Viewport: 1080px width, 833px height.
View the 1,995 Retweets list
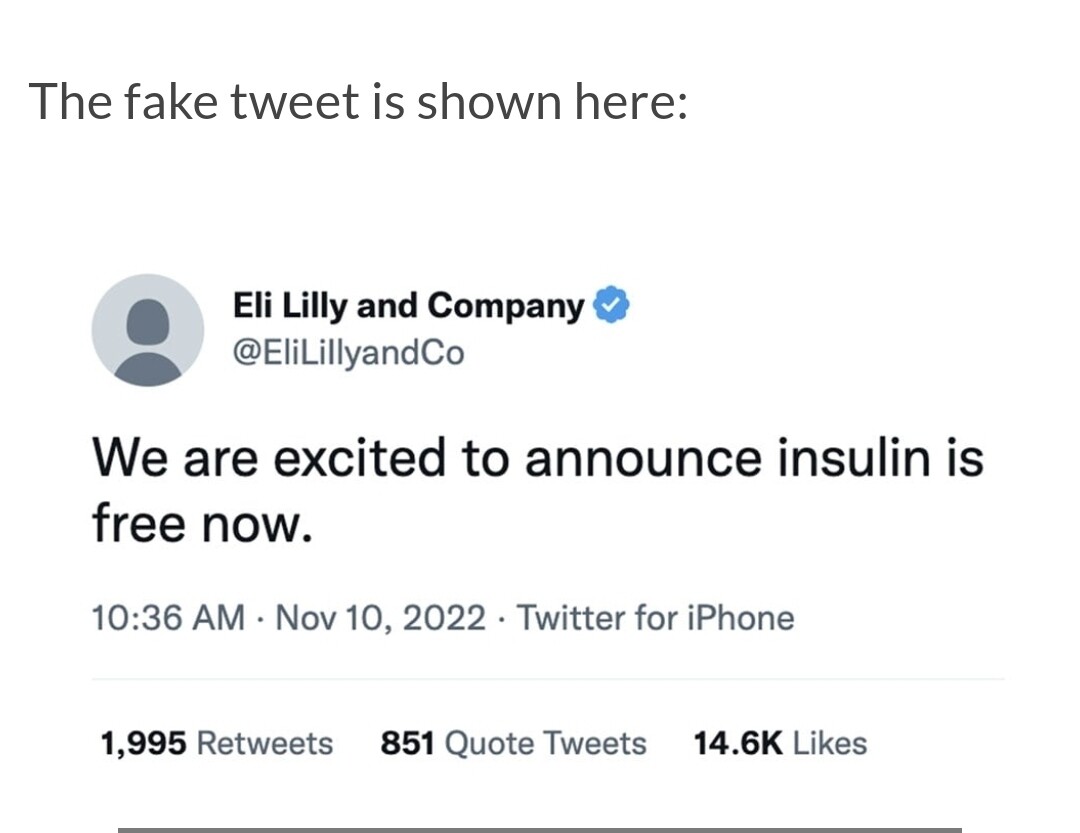(216, 743)
